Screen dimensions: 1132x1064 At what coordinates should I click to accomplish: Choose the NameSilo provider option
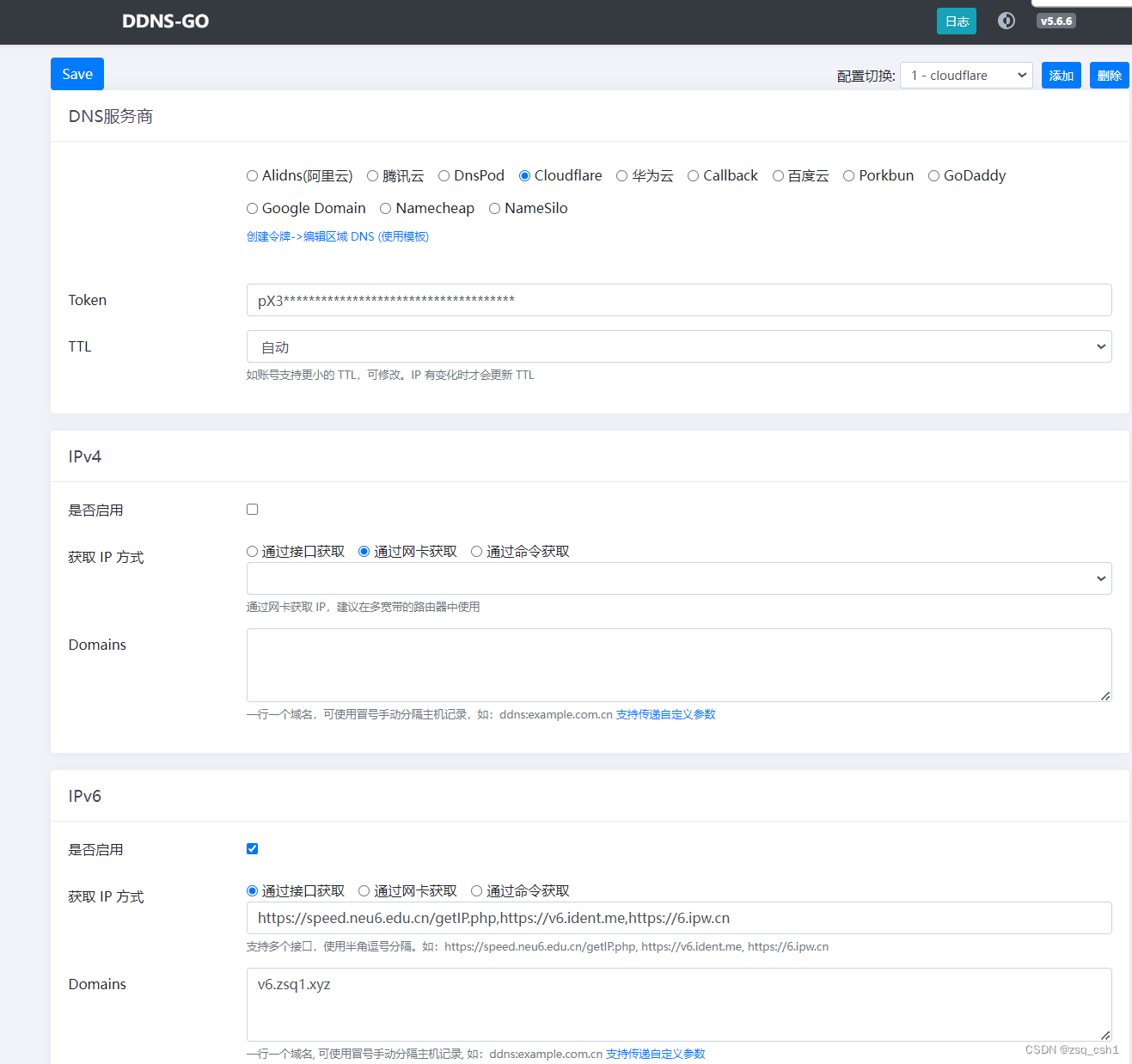click(x=494, y=208)
